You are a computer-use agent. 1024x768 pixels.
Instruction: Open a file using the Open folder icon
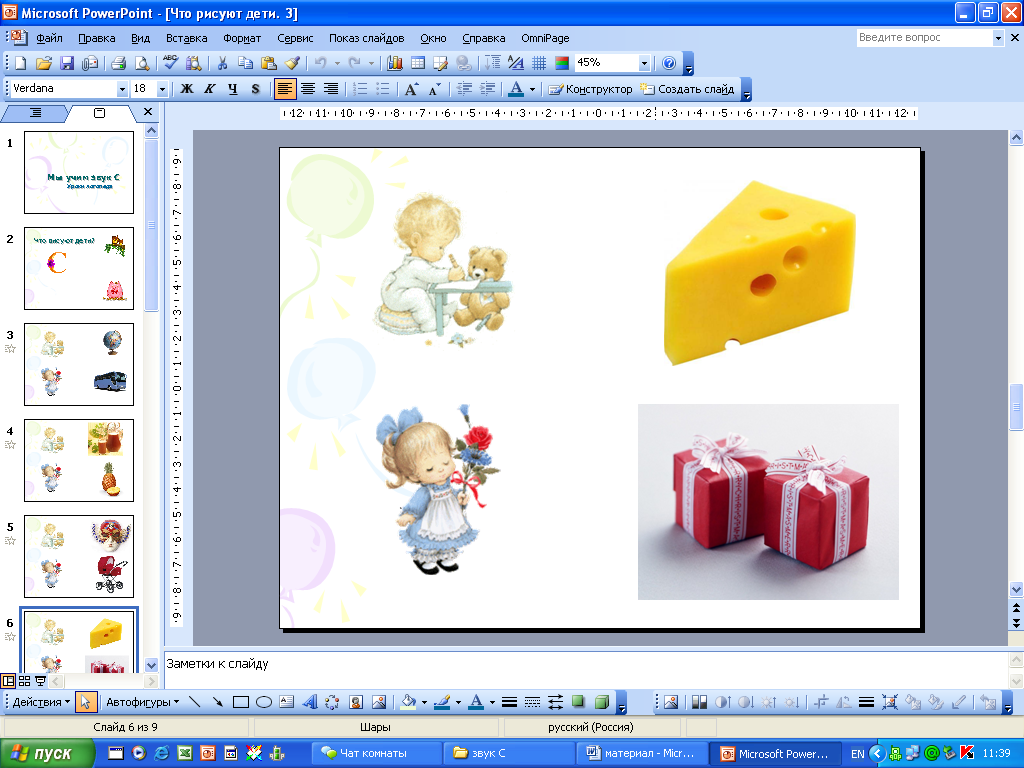point(44,63)
